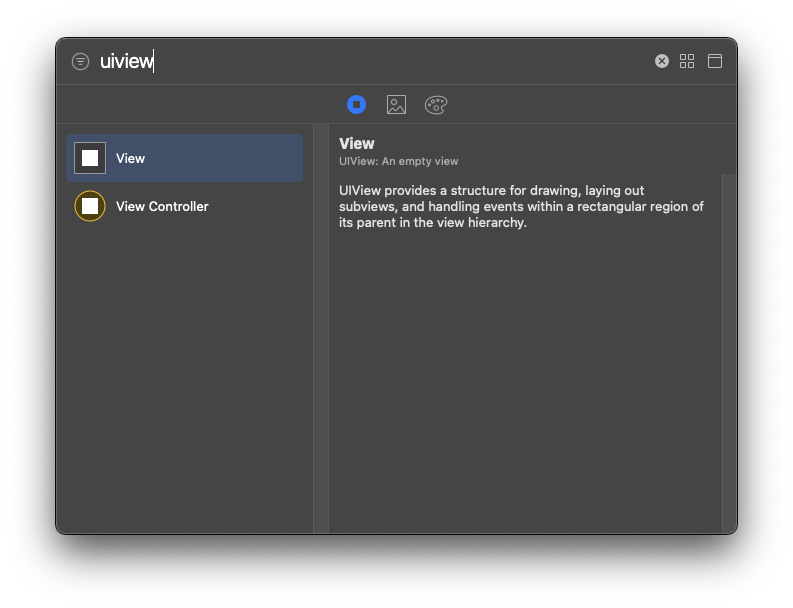
Task: Clear the uiview search text
Action: tap(662, 61)
